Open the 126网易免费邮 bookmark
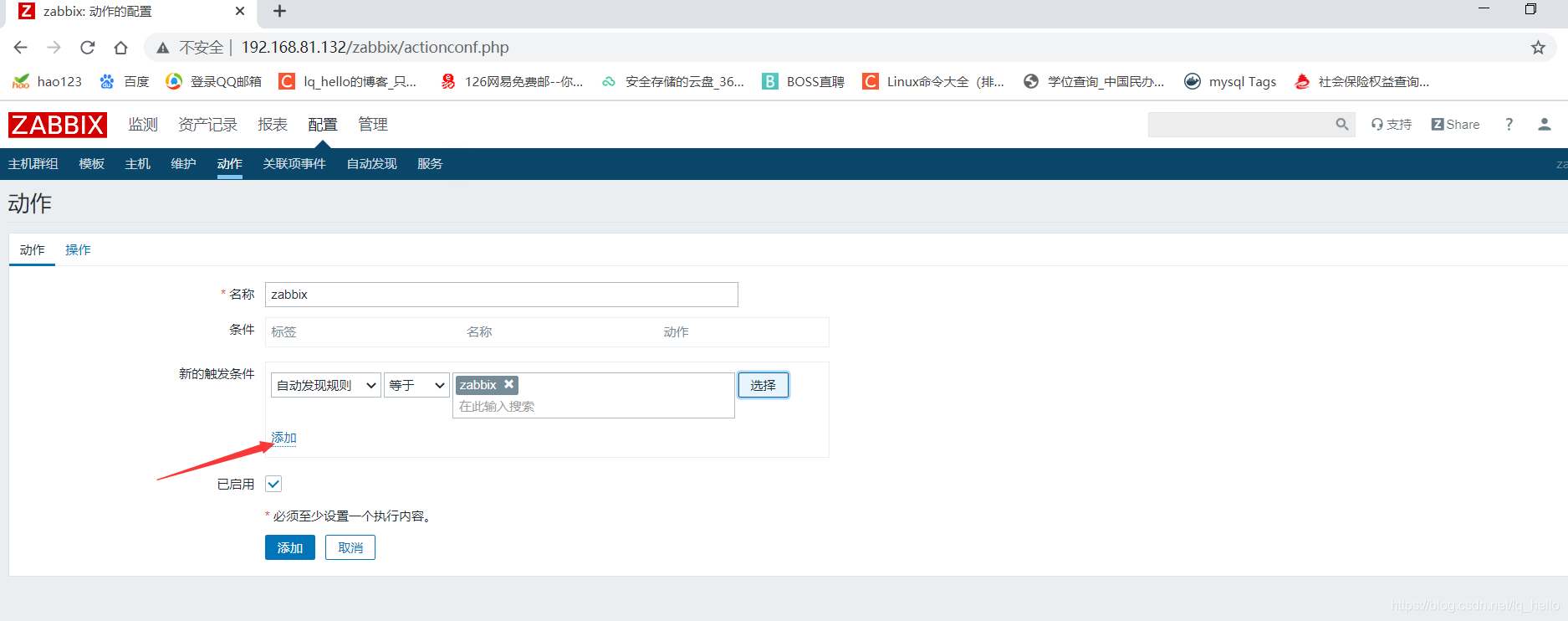The width and height of the screenshot is (1568, 621). 512,81
